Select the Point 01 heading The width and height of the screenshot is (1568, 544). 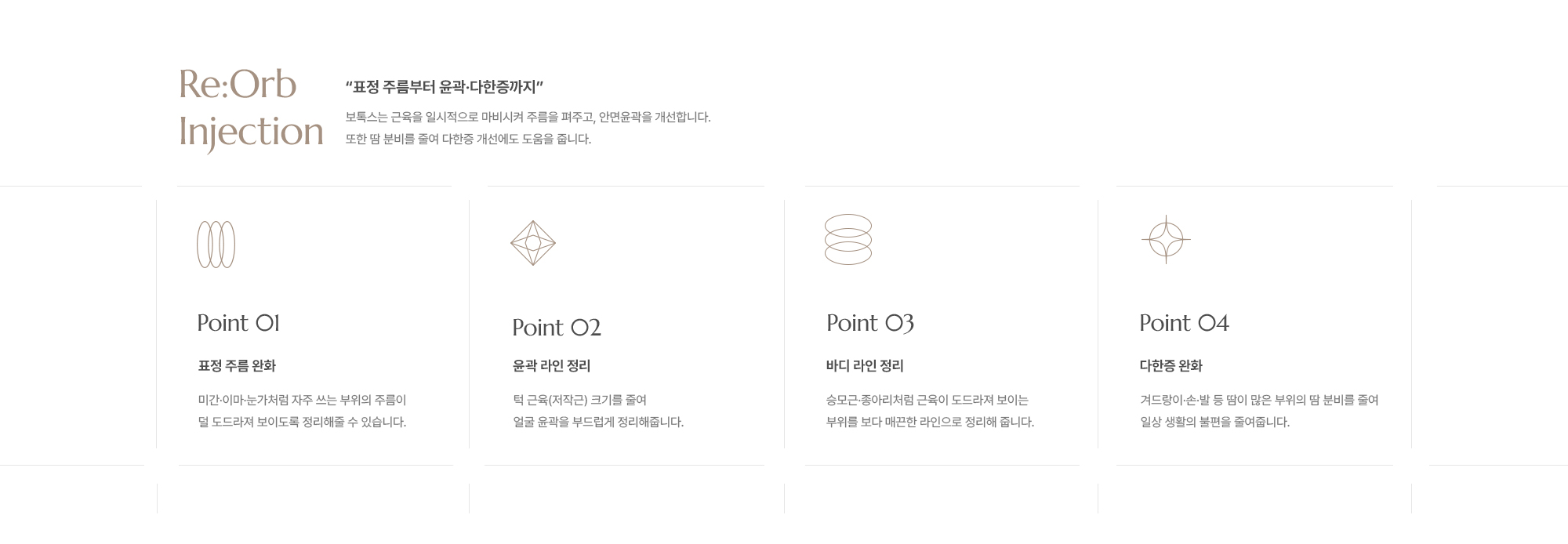pos(238,323)
